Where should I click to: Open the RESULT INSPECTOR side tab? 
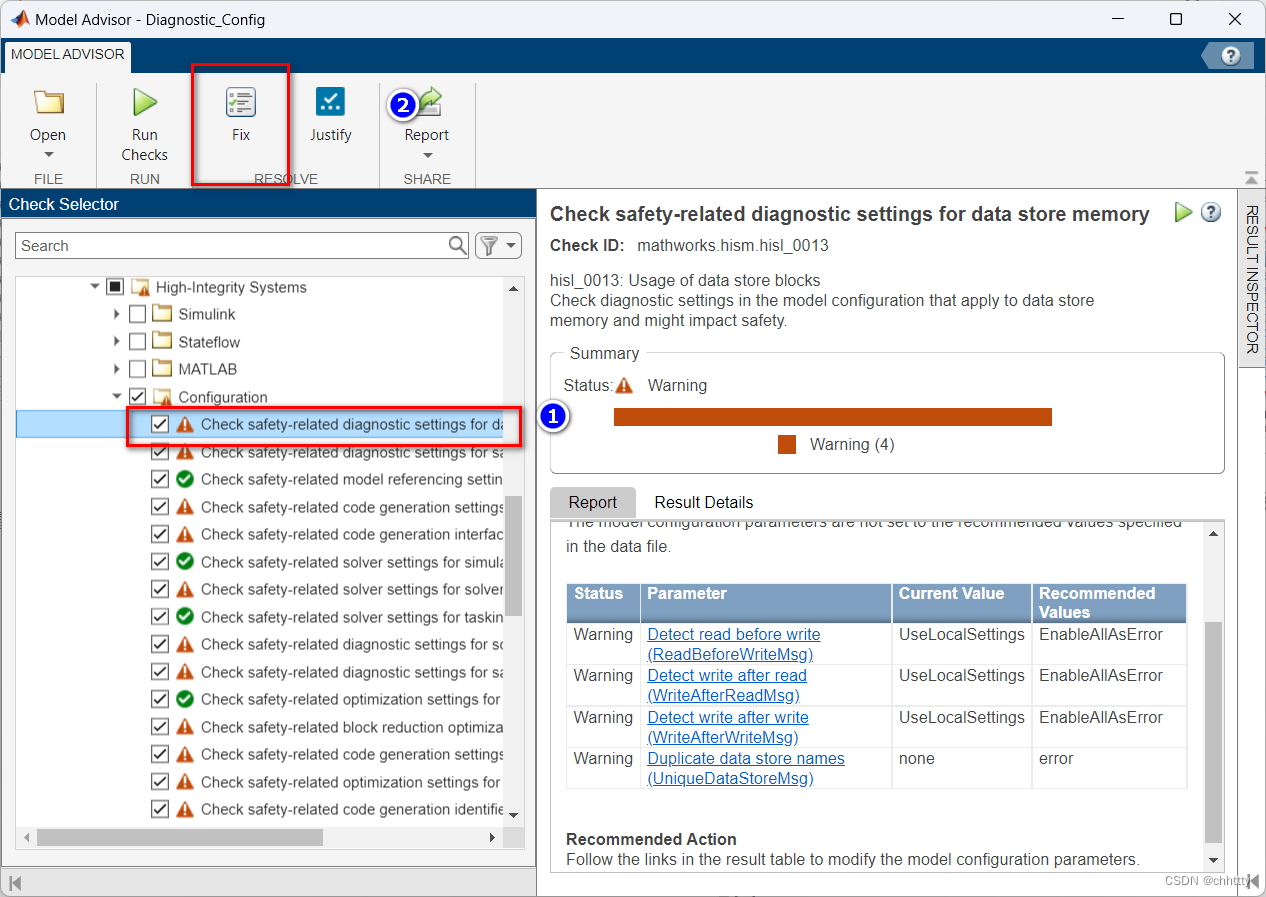(1251, 281)
